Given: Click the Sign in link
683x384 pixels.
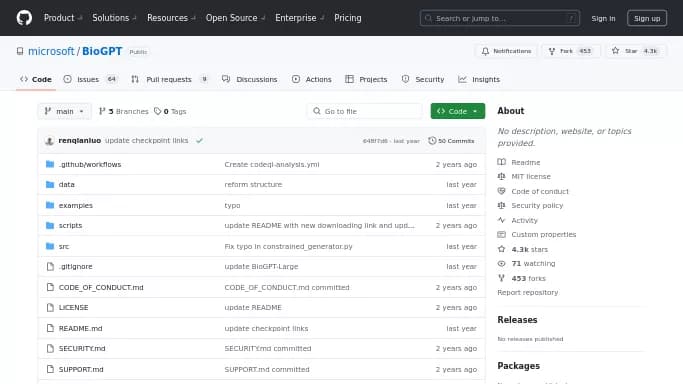Looking at the screenshot, I should (603, 18).
